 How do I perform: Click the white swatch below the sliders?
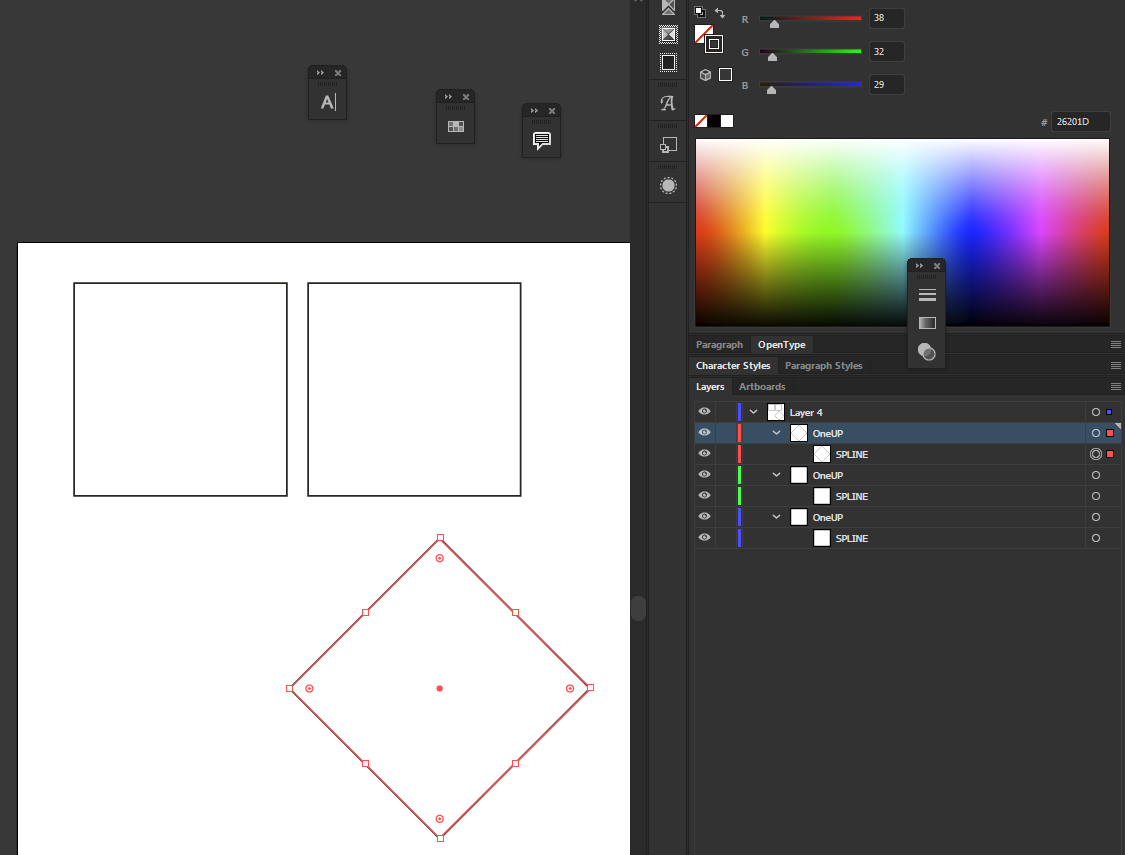click(x=727, y=121)
